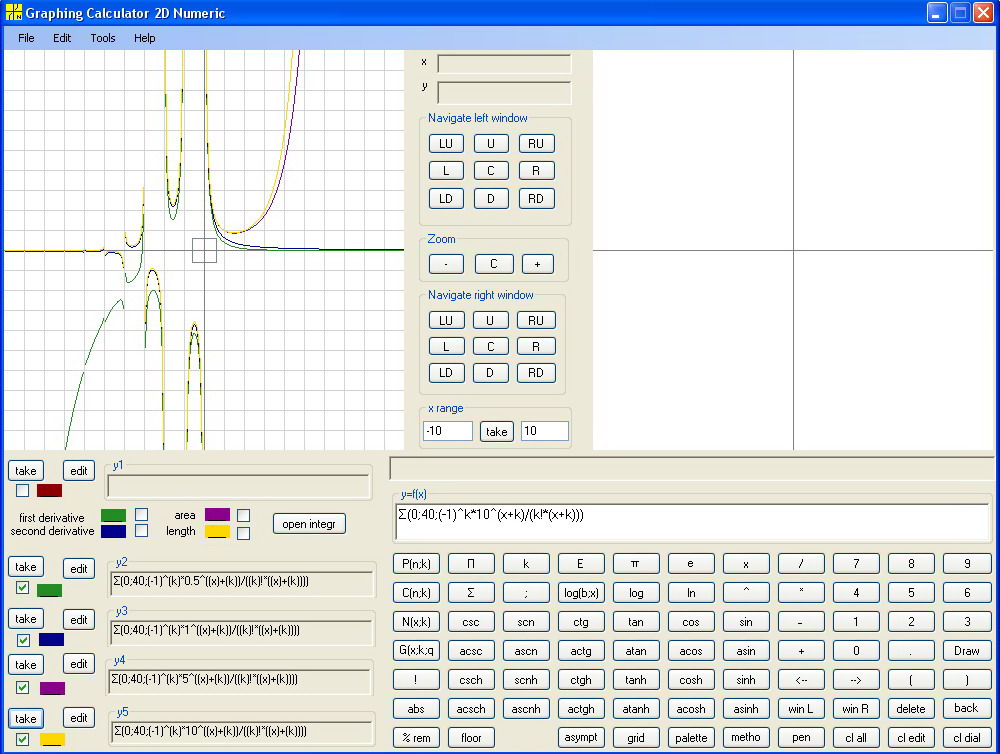Click the y=f(x) formula input box
This screenshot has width=1000, height=754.
693,522
